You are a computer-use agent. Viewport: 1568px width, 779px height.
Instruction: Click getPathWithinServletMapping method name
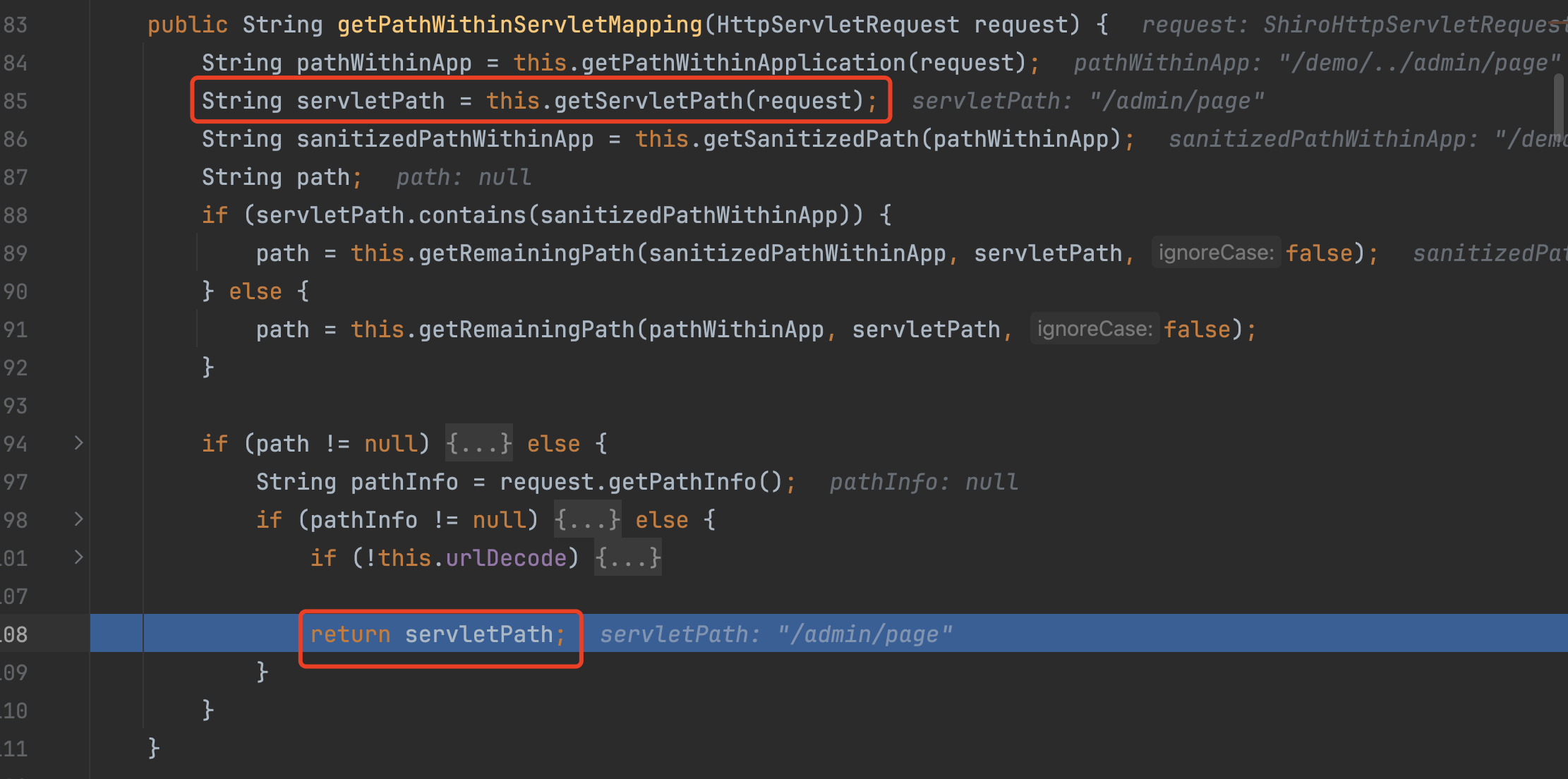click(519, 25)
